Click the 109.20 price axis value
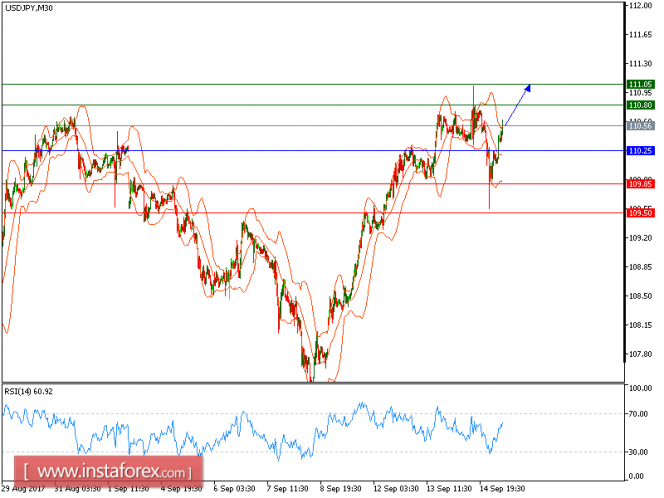The height and width of the screenshot is (498, 664). [640, 238]
